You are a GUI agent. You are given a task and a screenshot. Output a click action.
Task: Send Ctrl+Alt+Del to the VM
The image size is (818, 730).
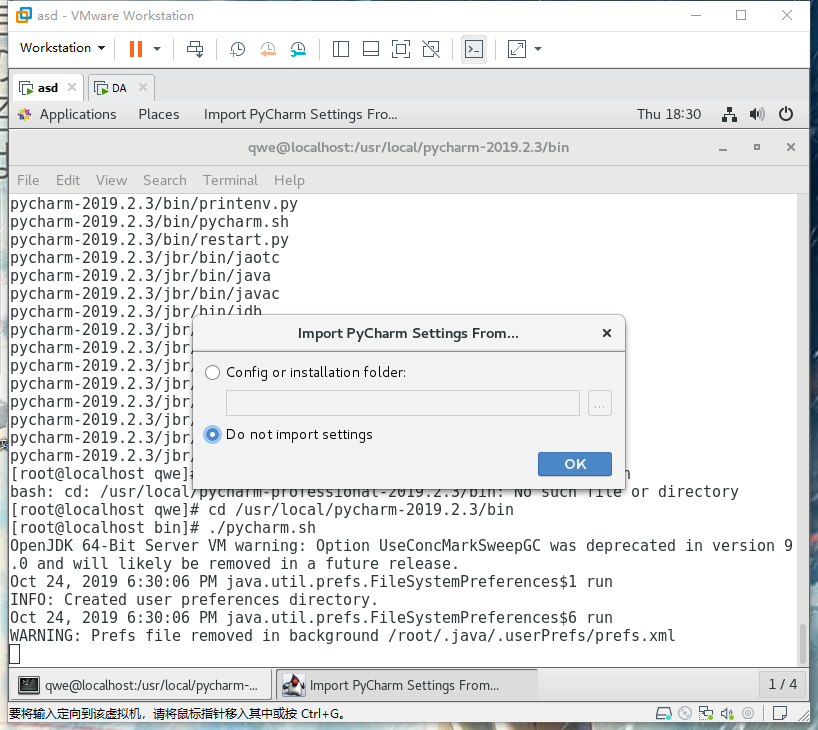click(195, 49)
